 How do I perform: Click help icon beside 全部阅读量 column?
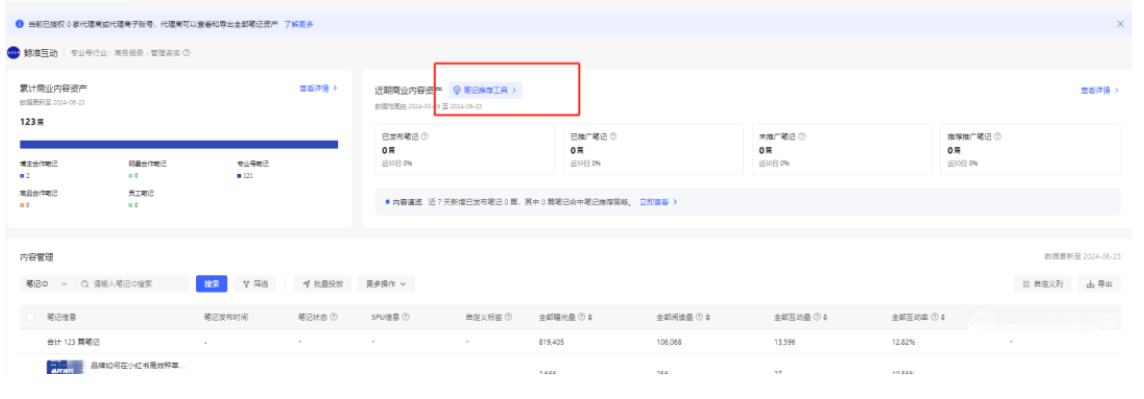(x=699, y=317)
